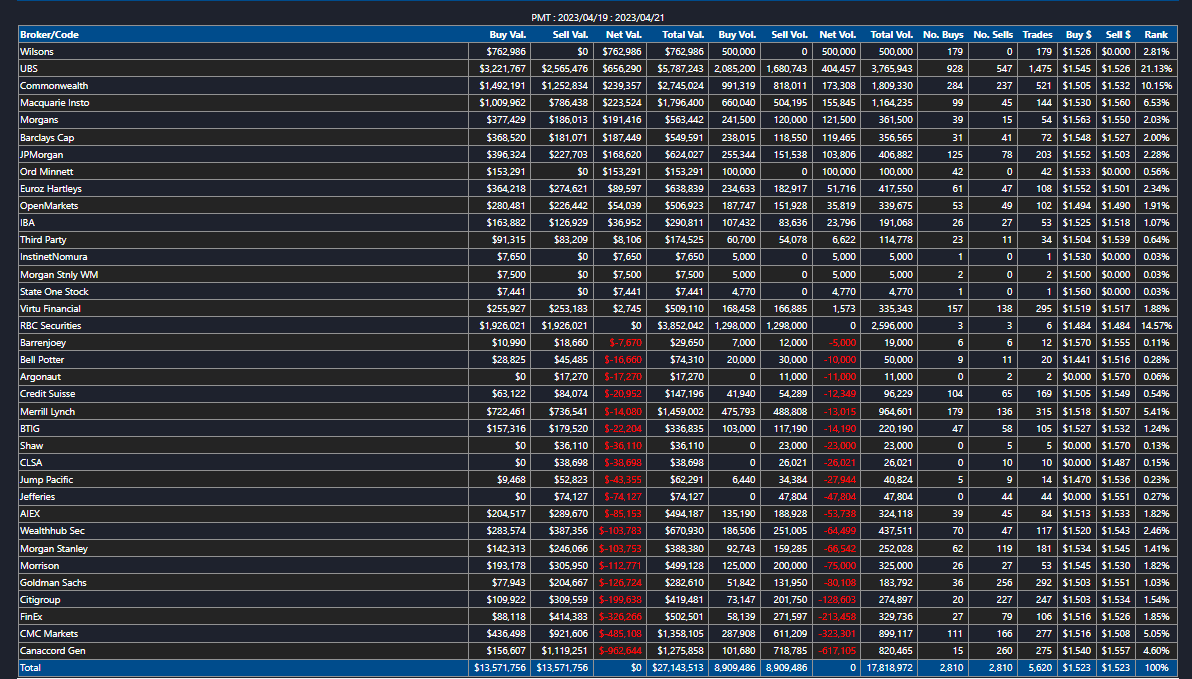This screenshot has width=1192, height=679.
Task: Sort by the Trades column header
Action: pyautogui.click(x=1037, y=35)
